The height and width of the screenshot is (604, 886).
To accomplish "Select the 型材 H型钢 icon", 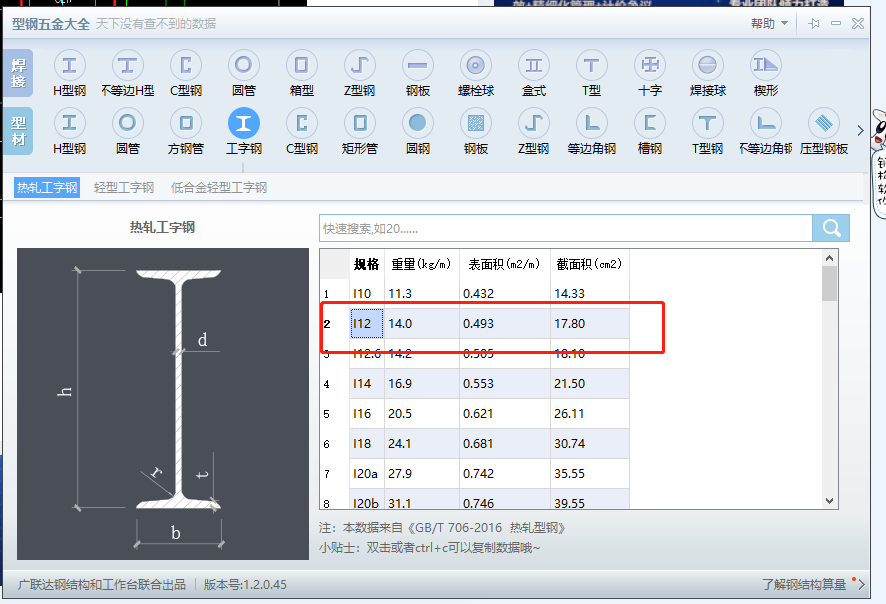I will [70, 123].
